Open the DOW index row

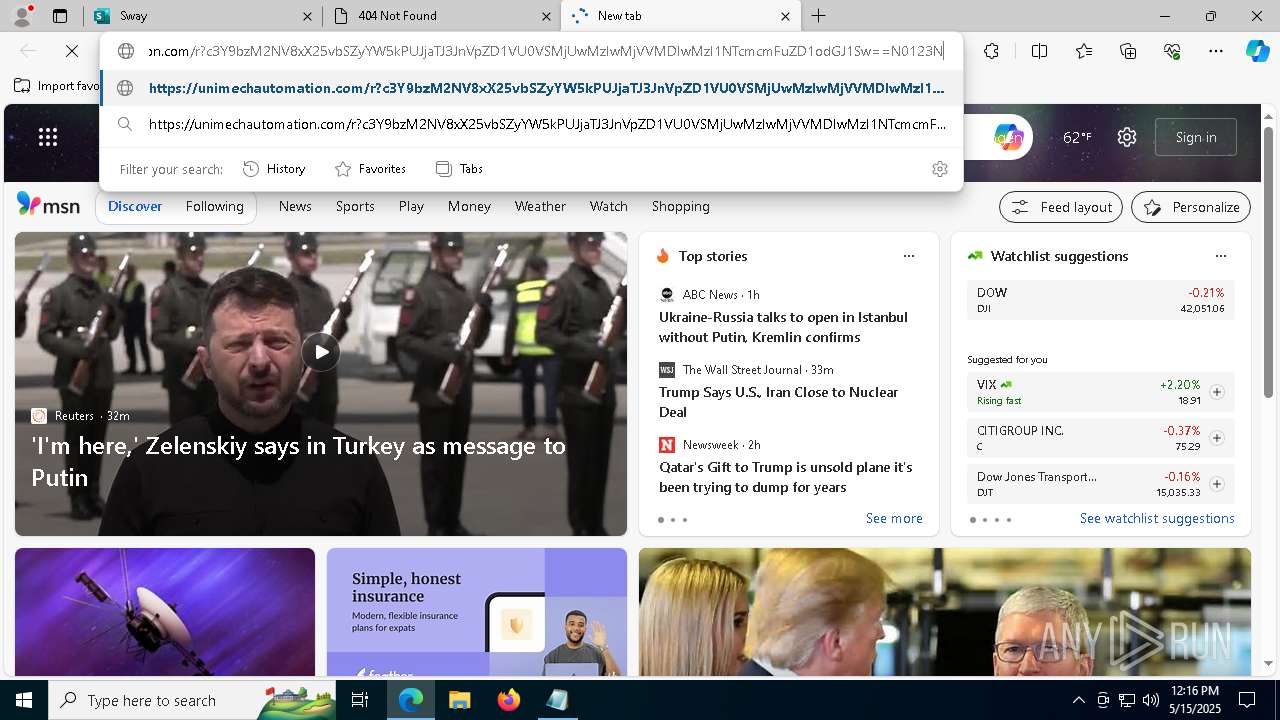pyautogui.click(x=1100, y=300)
